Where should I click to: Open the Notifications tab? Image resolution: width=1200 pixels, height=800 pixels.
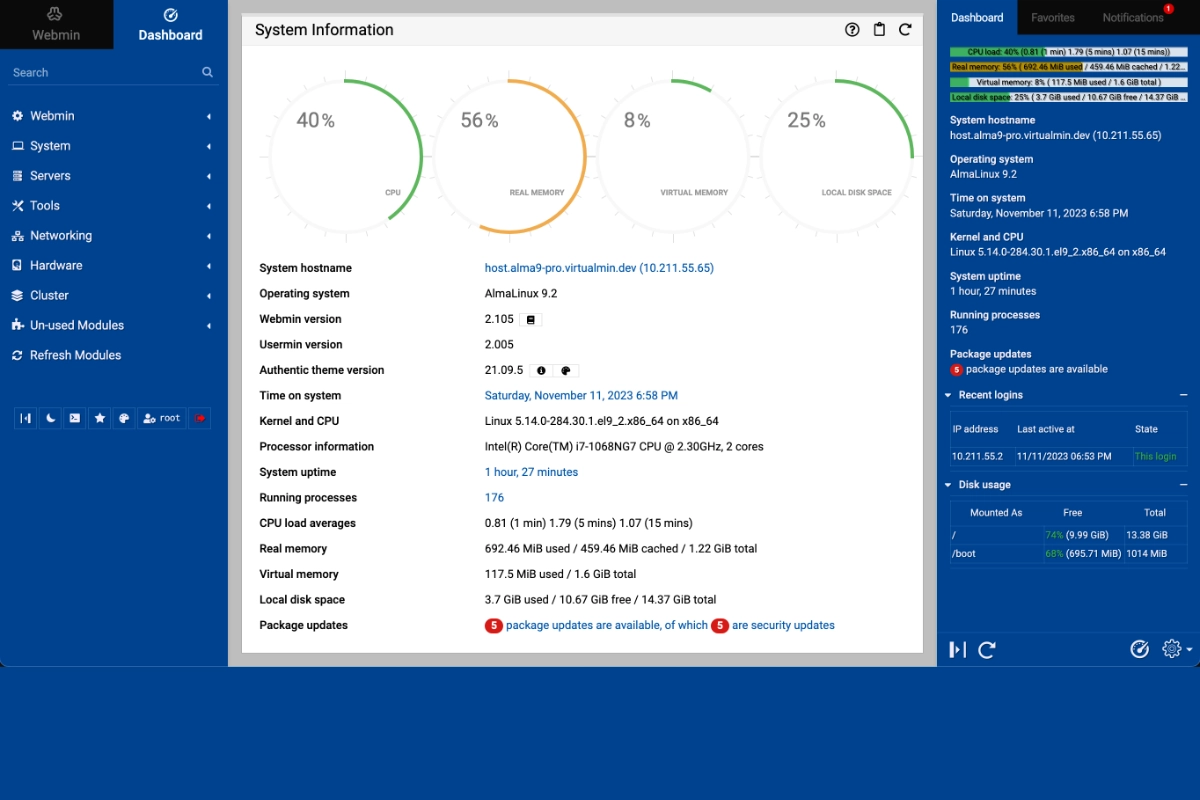pos(1132,17)
